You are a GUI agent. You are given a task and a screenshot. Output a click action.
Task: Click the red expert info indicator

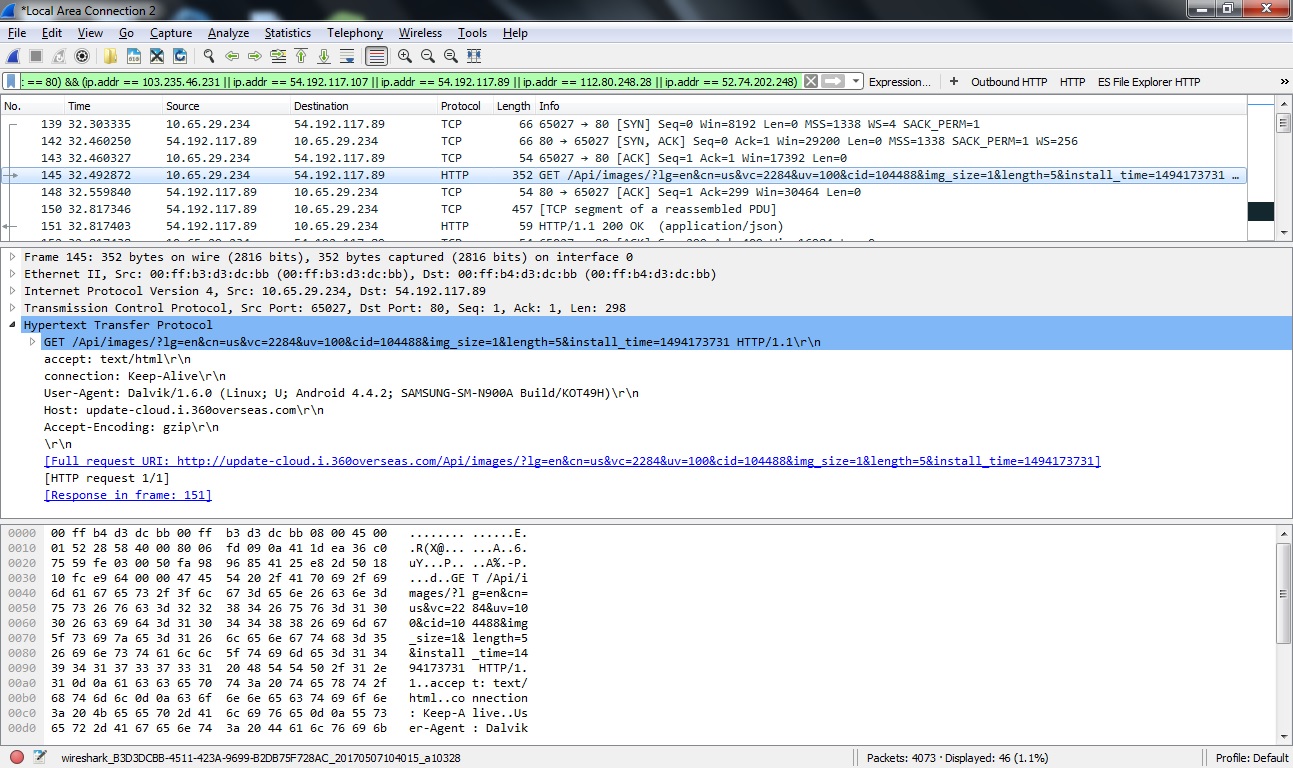pos(17,757)
